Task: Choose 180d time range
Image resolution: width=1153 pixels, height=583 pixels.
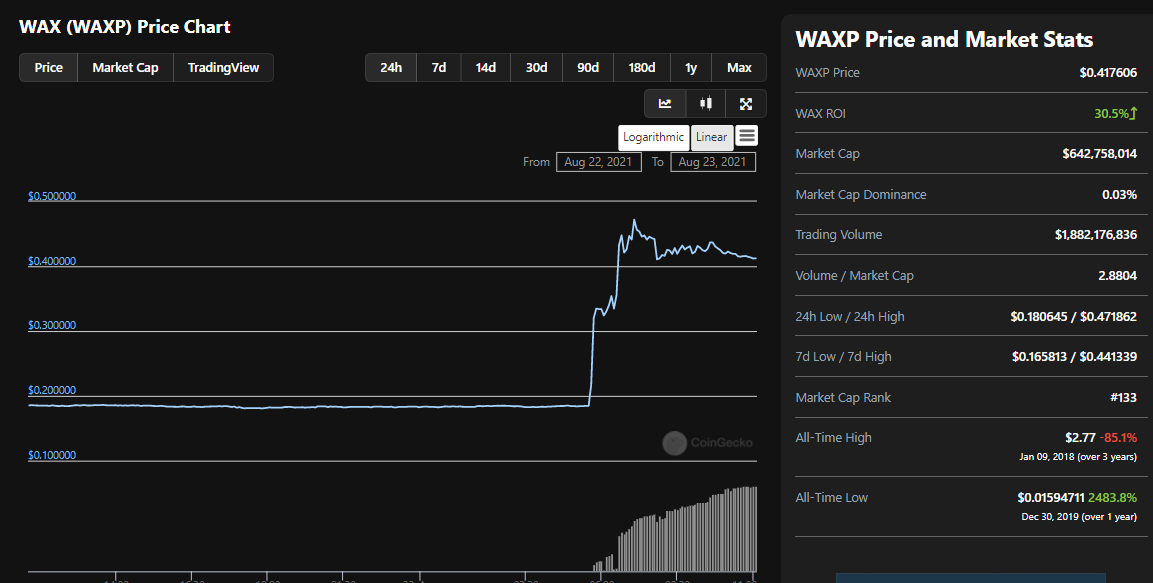Action: (642, 68)
